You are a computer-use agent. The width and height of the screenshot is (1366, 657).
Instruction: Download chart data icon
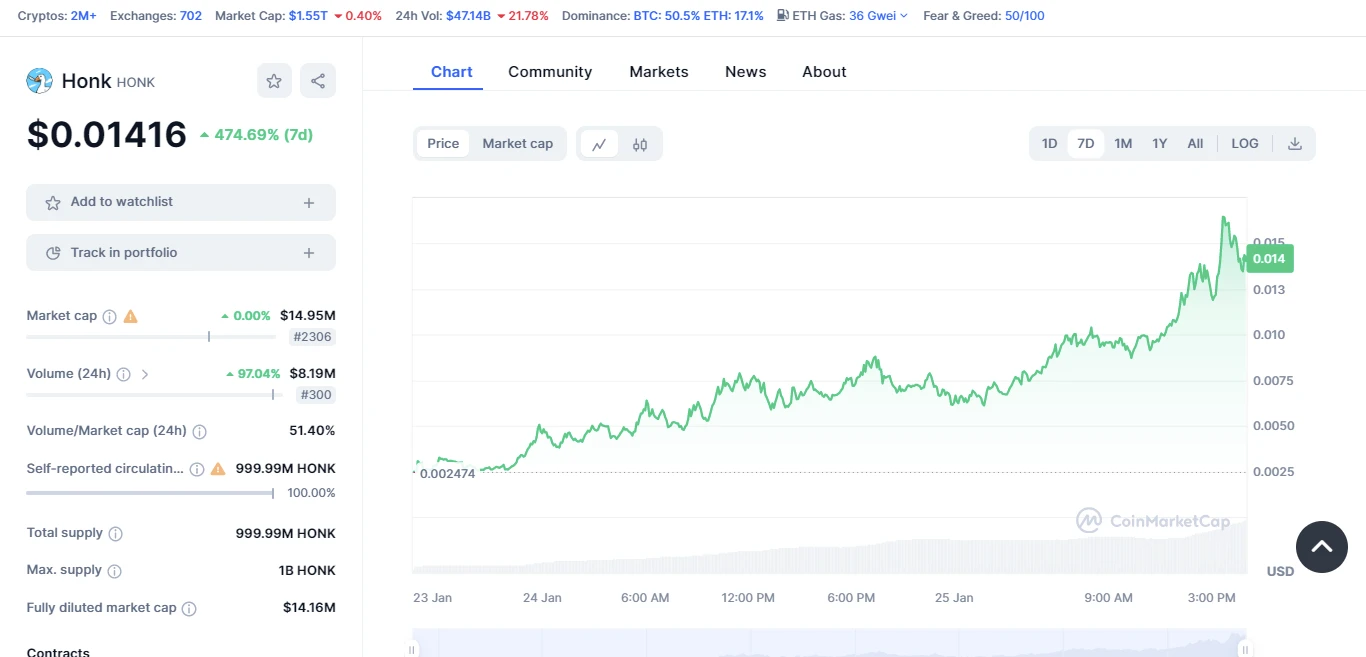(x=1295, y=144)
